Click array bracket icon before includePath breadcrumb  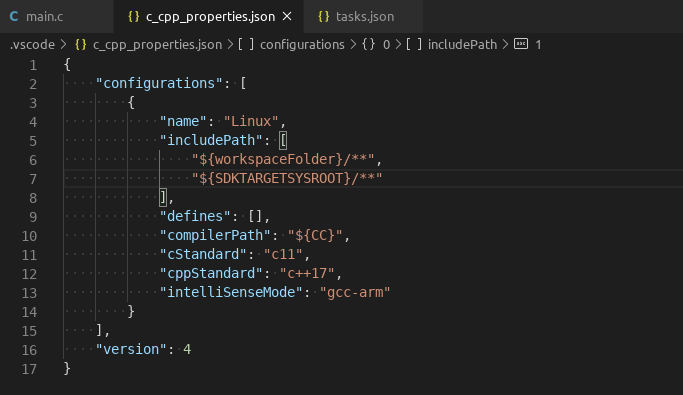point(414,44)
